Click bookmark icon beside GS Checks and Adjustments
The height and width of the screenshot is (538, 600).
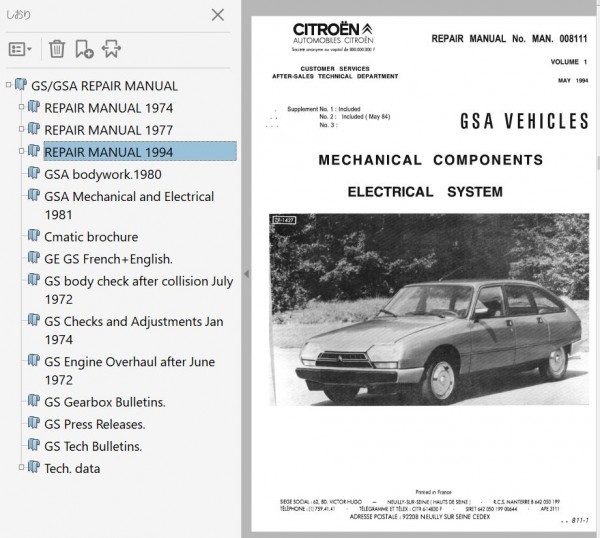pos(34,320)
